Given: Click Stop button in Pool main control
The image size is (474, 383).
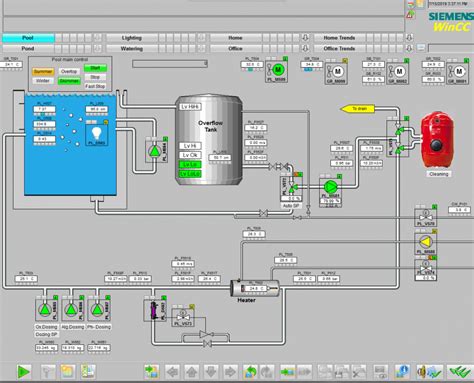Looking at the screenshot, I should coord(95,77).
